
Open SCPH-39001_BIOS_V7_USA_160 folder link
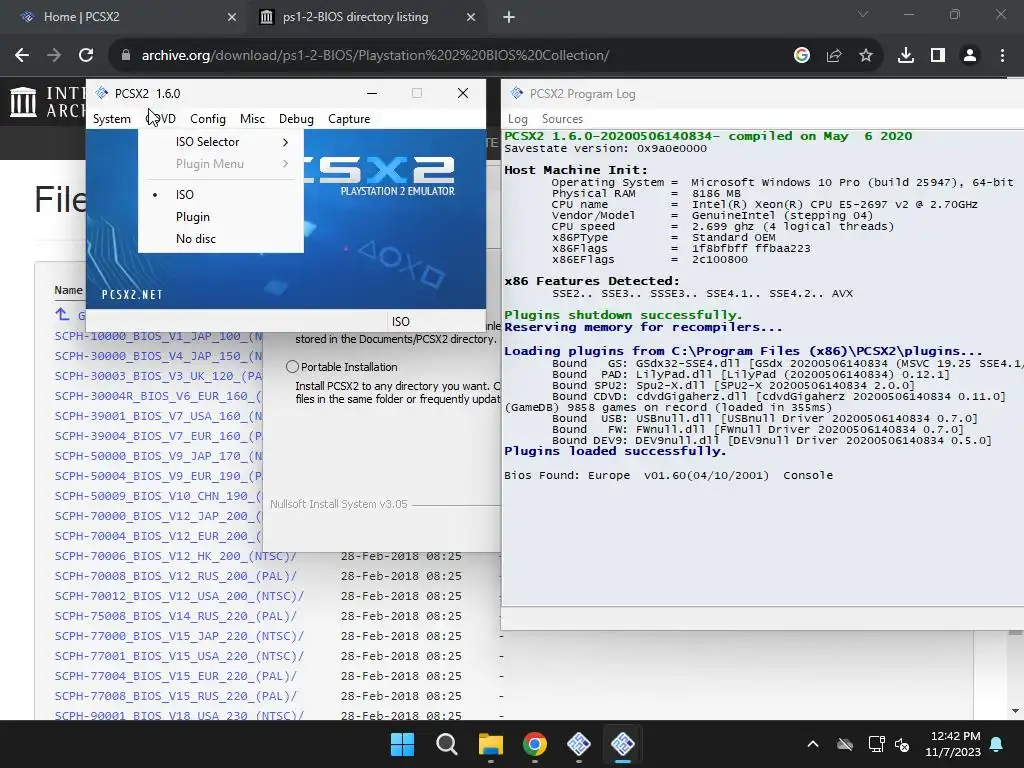[x=159, y=416]
